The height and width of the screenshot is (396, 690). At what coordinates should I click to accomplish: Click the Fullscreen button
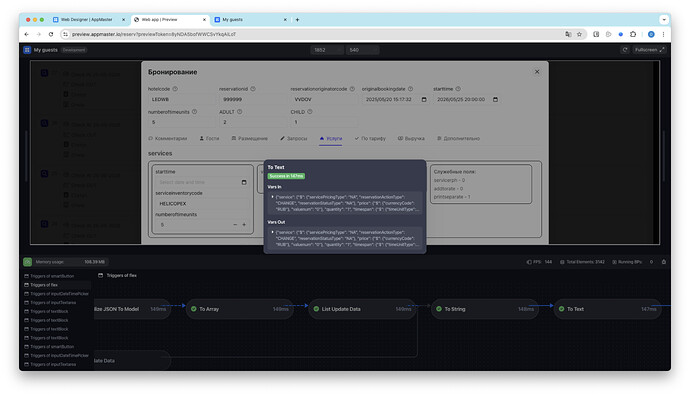pos(649,50)
